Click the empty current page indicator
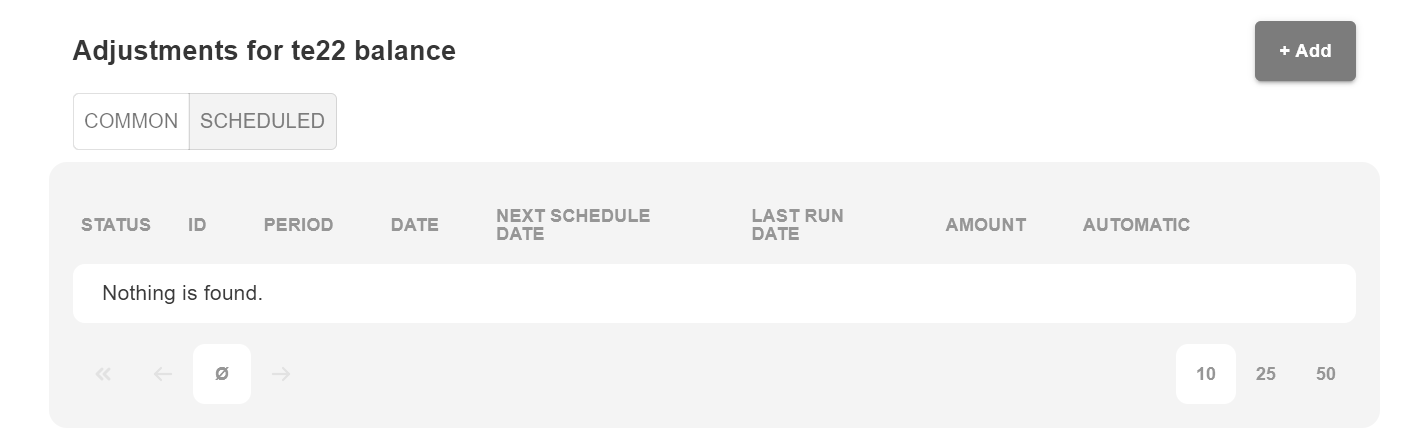This screenshot has height=446, width=1423. point(222,374)
